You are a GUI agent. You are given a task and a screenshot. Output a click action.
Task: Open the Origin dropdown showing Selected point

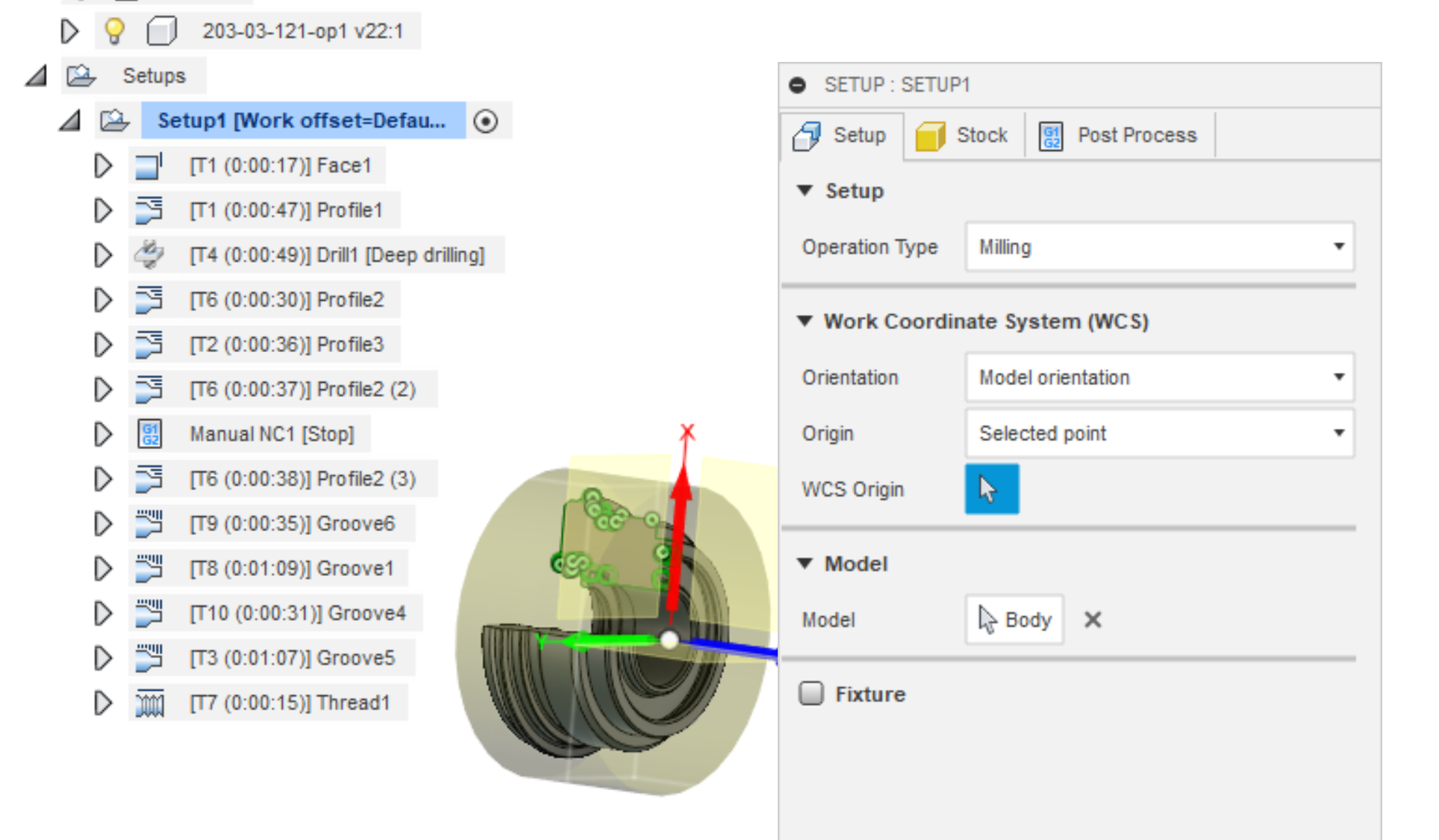pos(1159,433)
